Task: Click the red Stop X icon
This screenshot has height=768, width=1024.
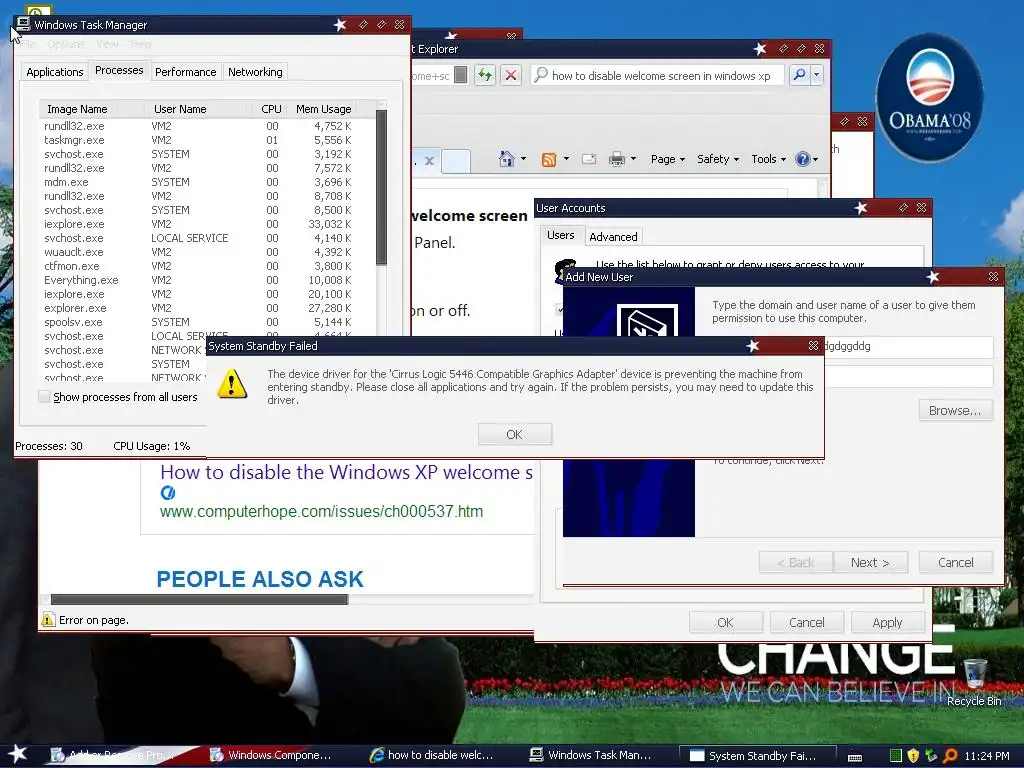Action: 511,75
